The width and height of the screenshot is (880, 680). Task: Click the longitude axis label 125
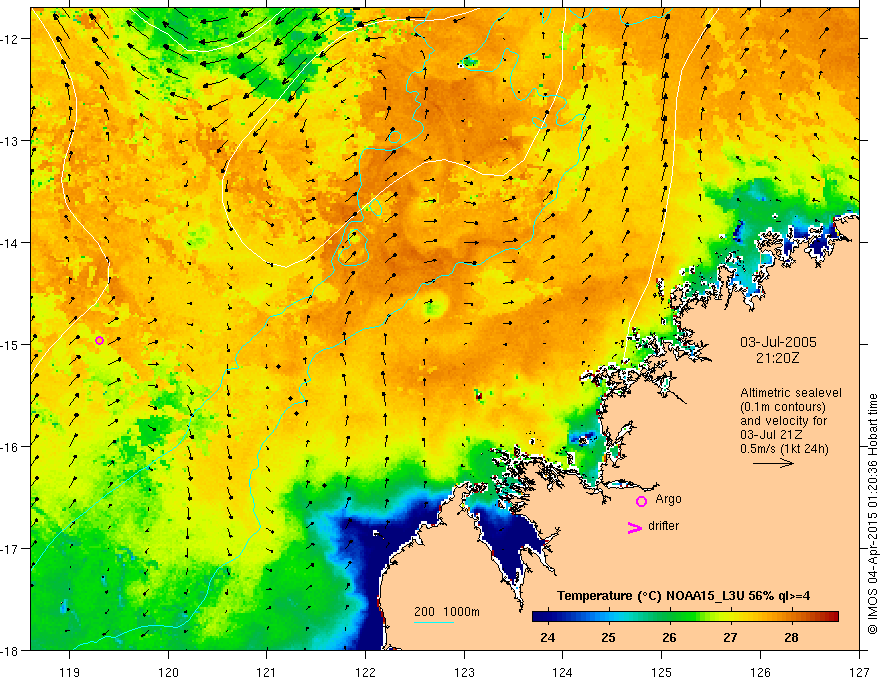[x=662, y=672]
